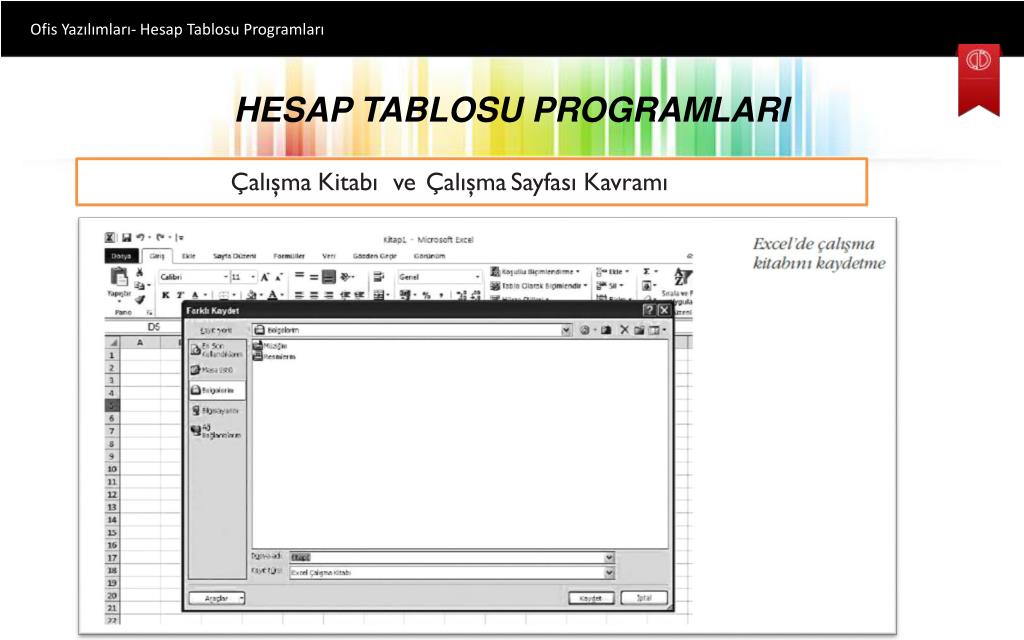Switch to the Ekle ribbon tab
This screenshot has width=1024, height=640.
(189, 256)
